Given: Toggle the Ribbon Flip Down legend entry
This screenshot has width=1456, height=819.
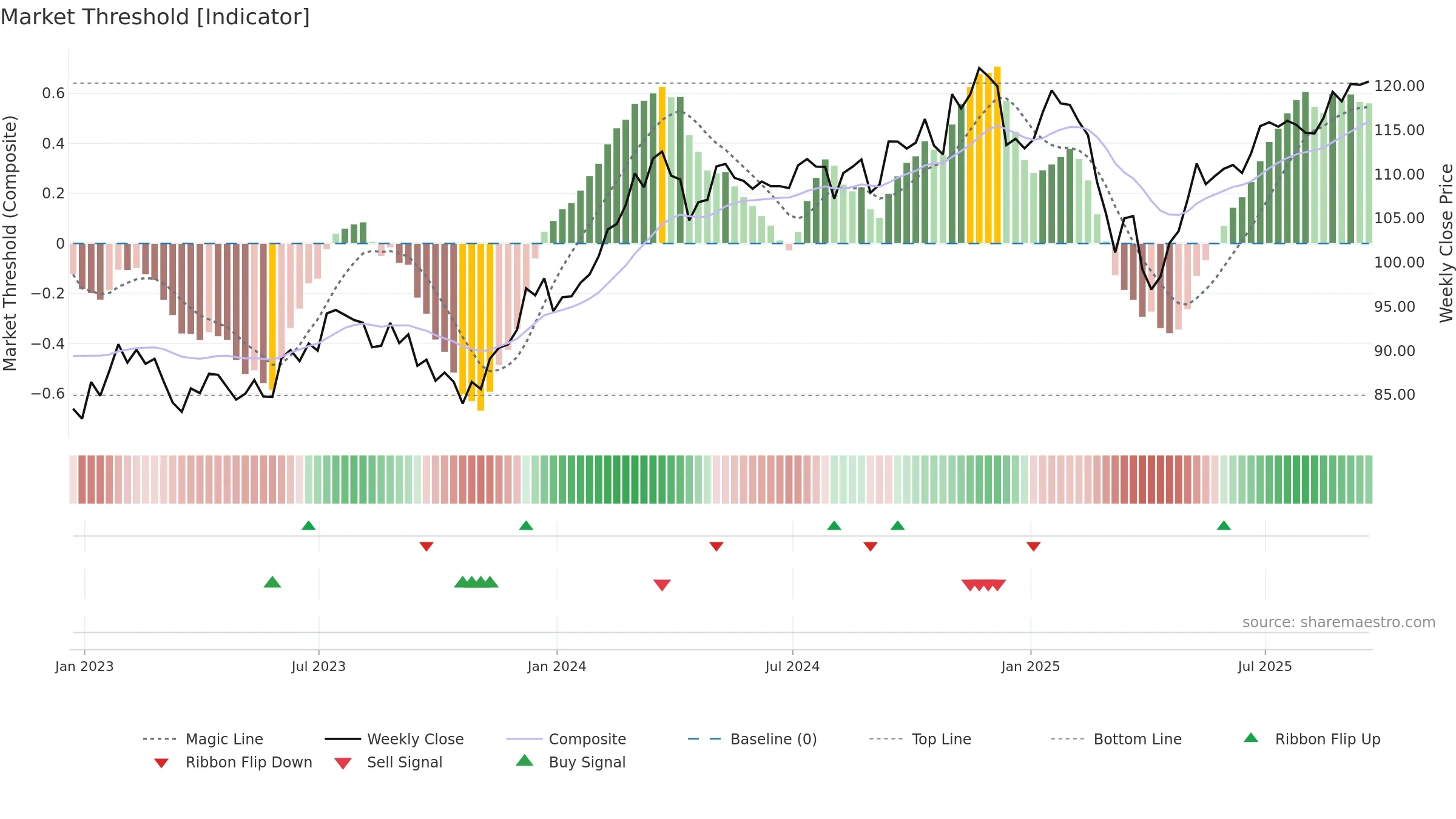Looking at the screenshot, I should (233, 762).
